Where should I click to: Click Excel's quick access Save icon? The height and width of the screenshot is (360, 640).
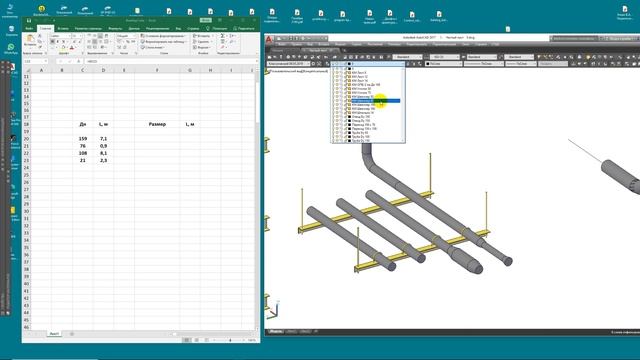click(29, 20)
